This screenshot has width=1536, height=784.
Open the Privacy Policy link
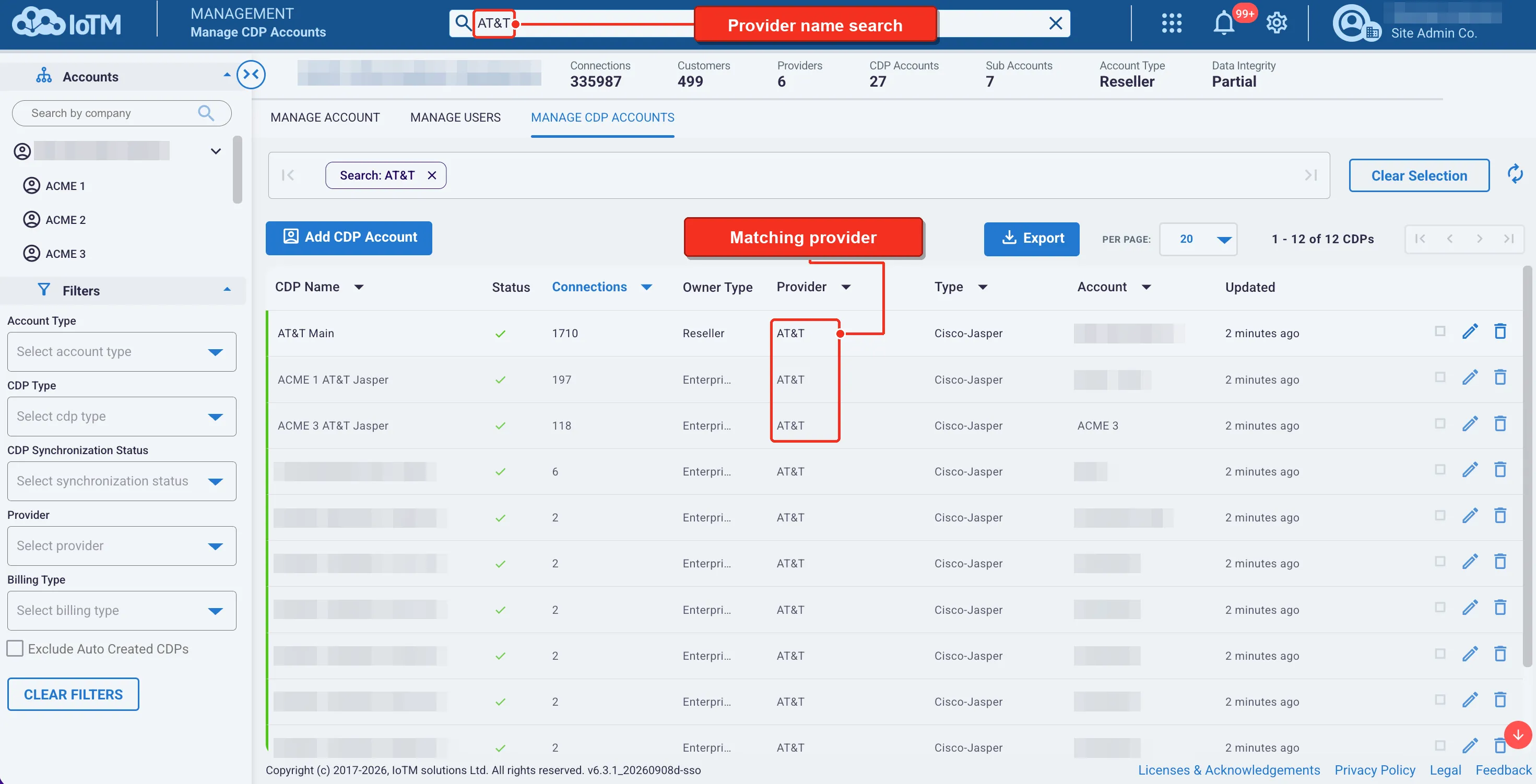1374,770
